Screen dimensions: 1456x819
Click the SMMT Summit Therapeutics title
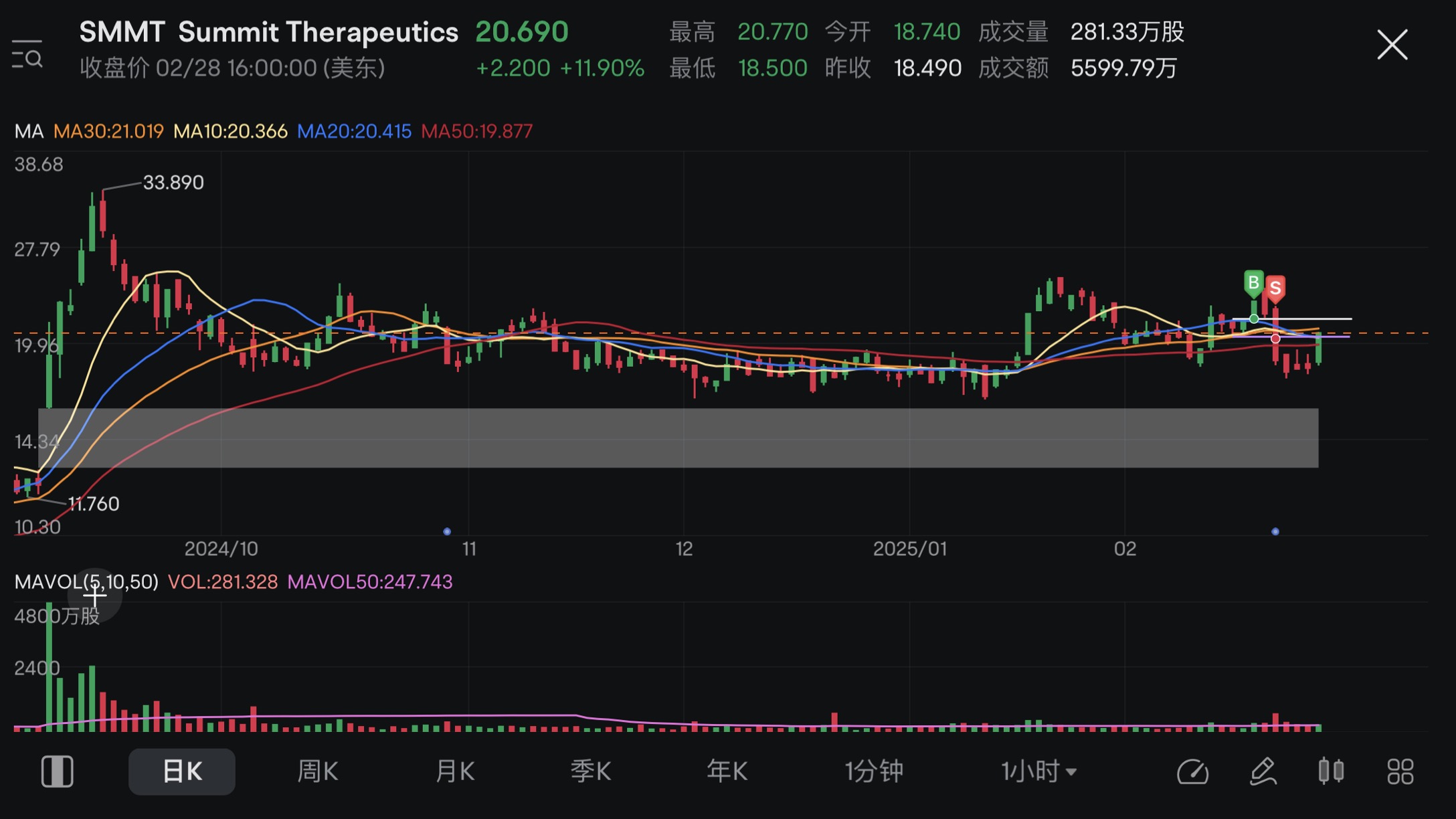coord(269,32)
